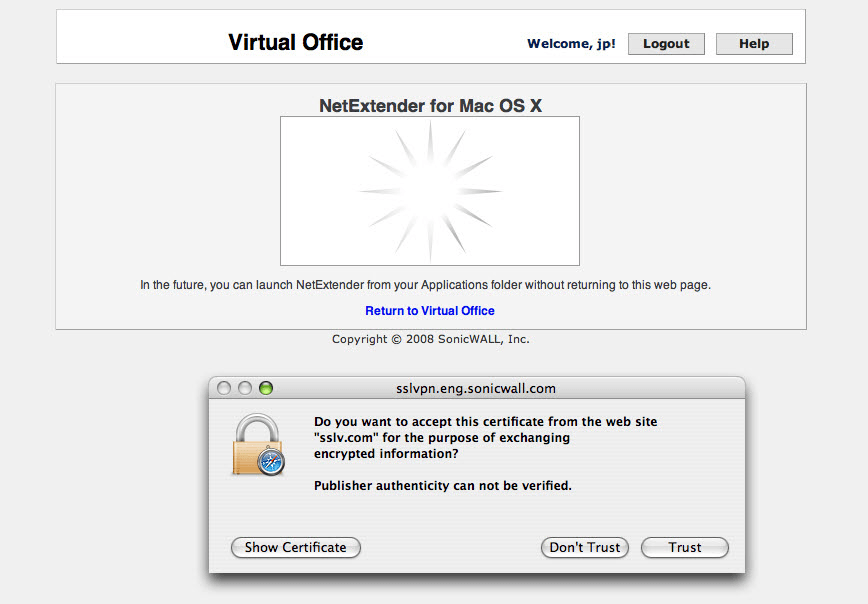
Task: Click the sslvpn.eng.sonicwall.com title bar
Action: coord(477,388)
